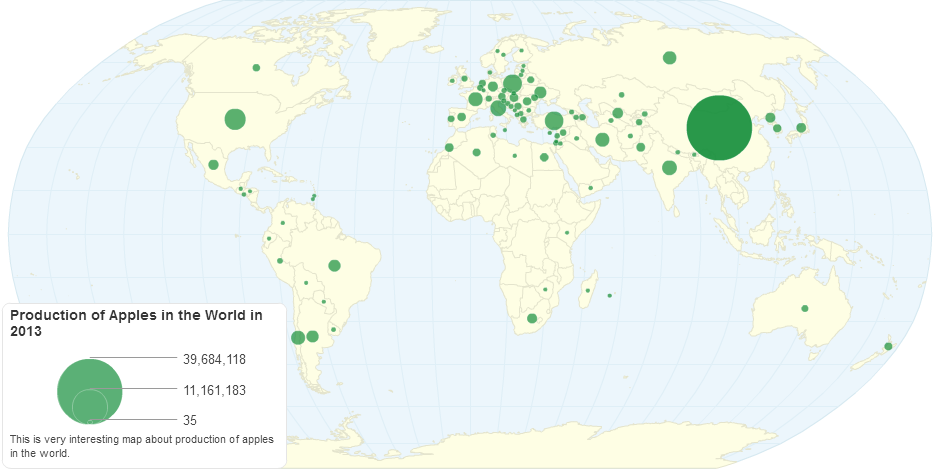Select the Madagascar bubble
Viewport: 940px width, 469px height.
588,291
